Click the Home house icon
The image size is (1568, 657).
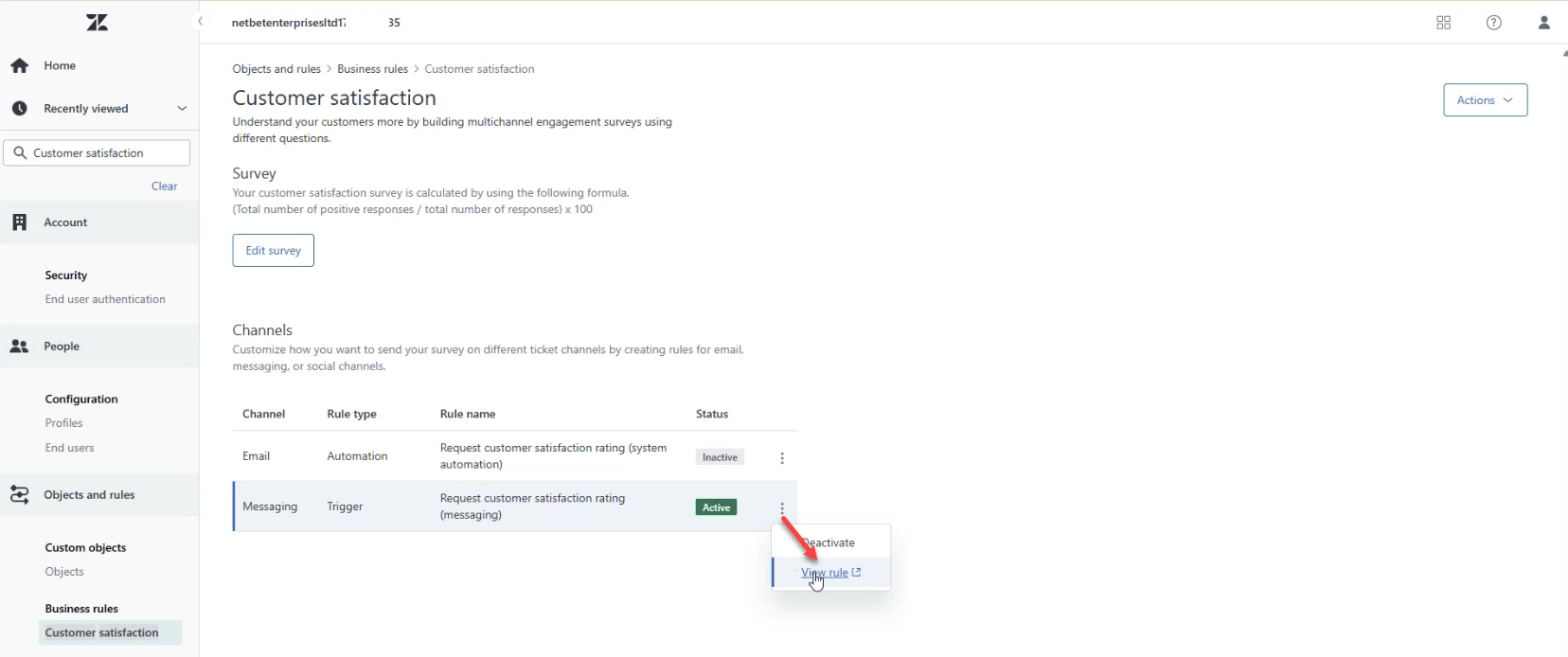pos(20,65)
